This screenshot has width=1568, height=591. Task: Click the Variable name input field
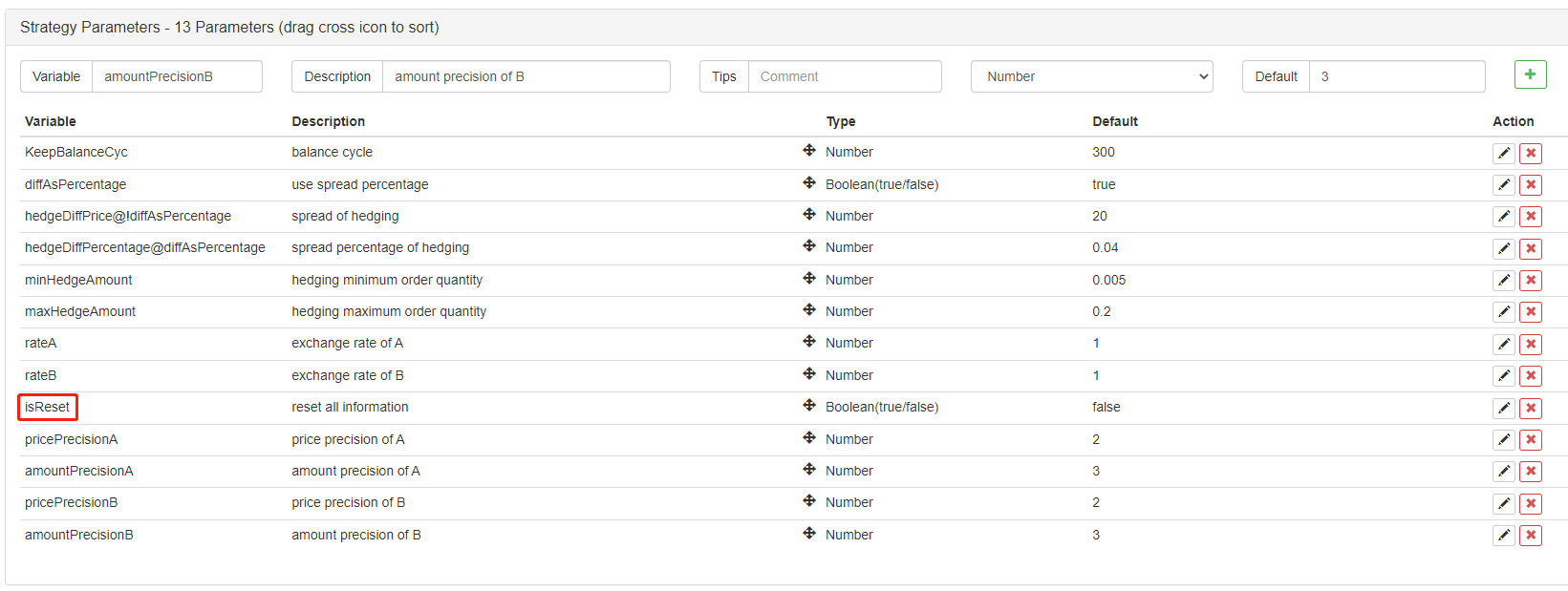pyautogui.click(x=176, y=76)
